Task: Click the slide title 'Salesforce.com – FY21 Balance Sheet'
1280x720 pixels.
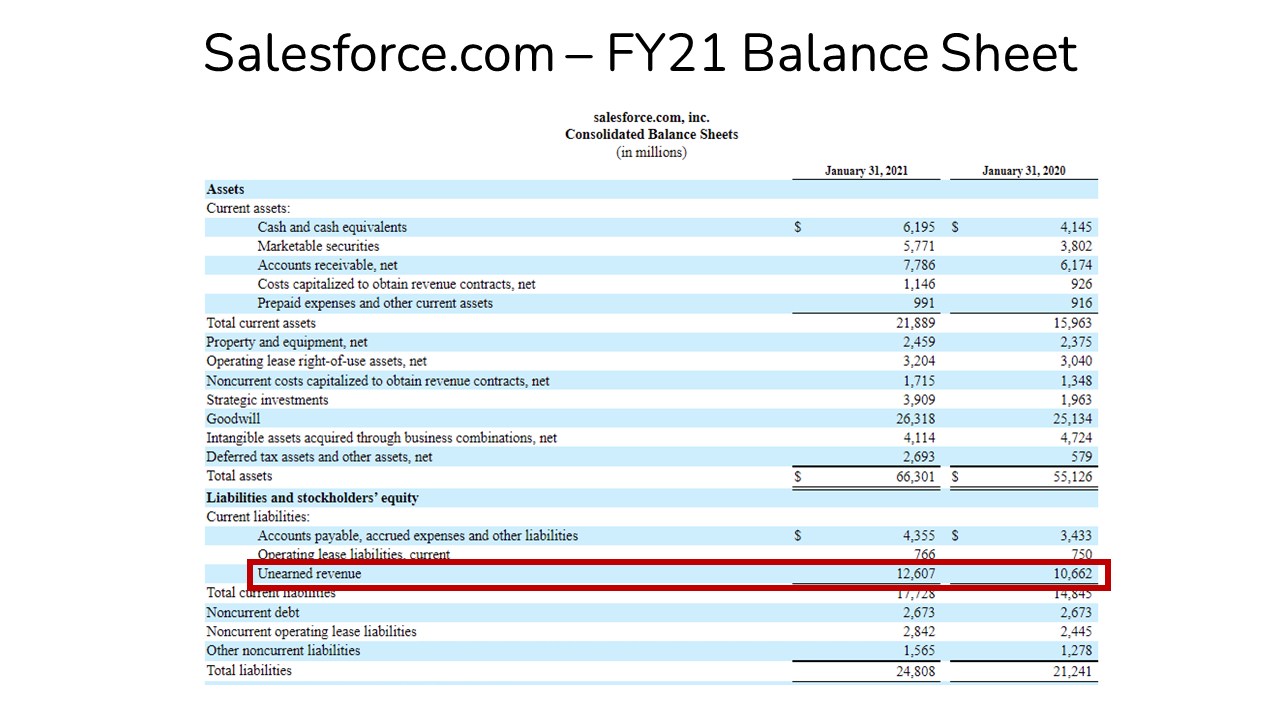Action: point(640,52)
